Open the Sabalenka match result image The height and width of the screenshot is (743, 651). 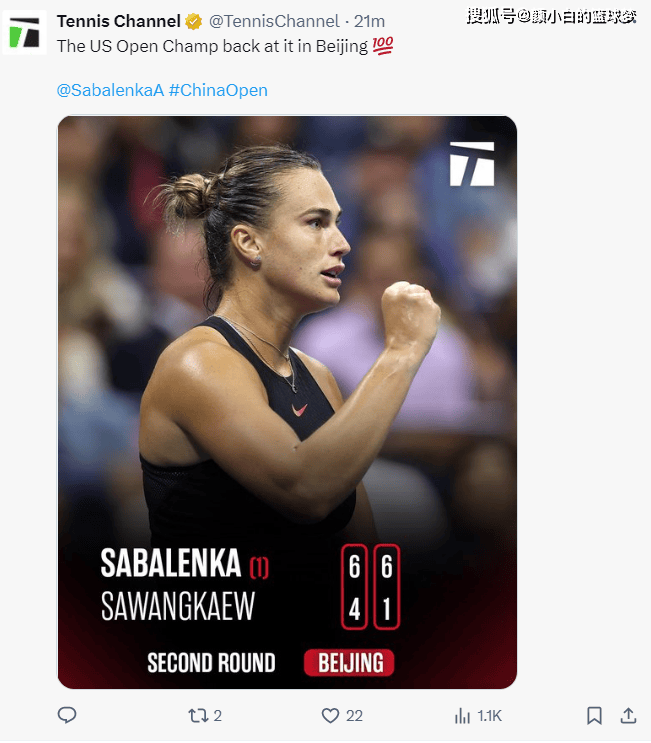click(287, 402)
